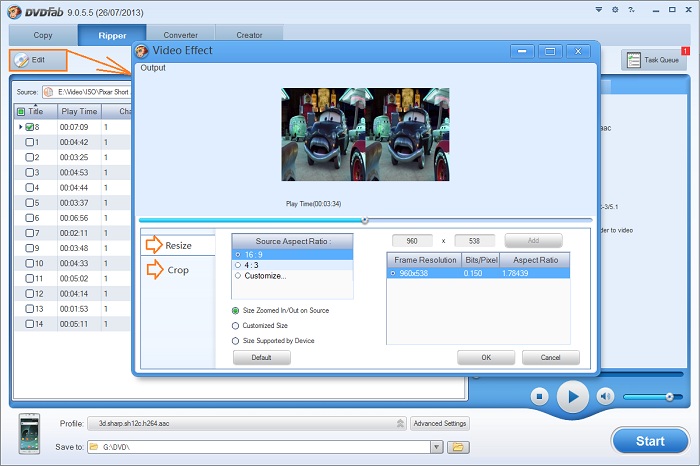Choose Customize... aspect ratio option
This screenshot has height=466, width=700.
[292, 276]
